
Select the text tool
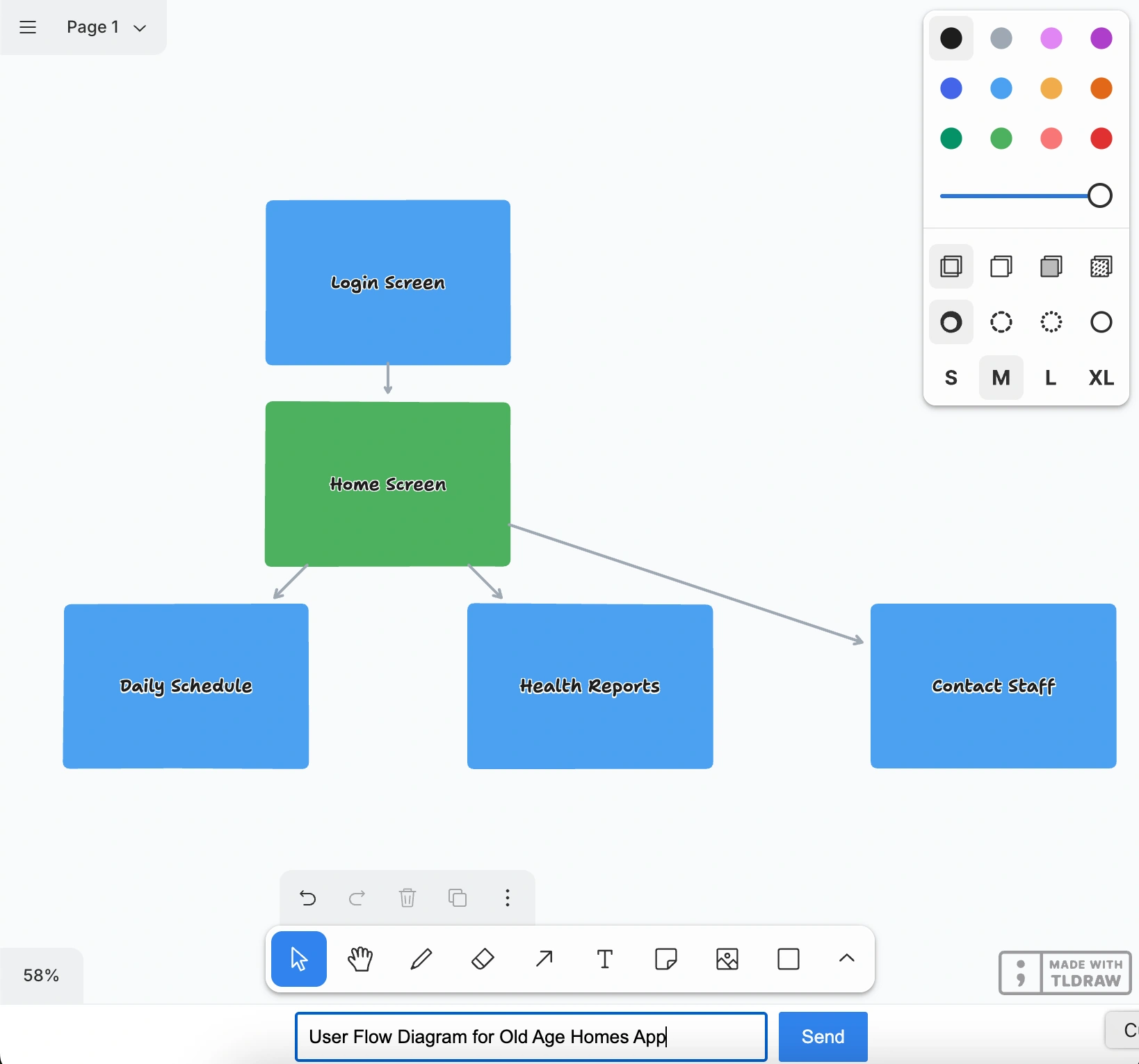click(605, 959)
